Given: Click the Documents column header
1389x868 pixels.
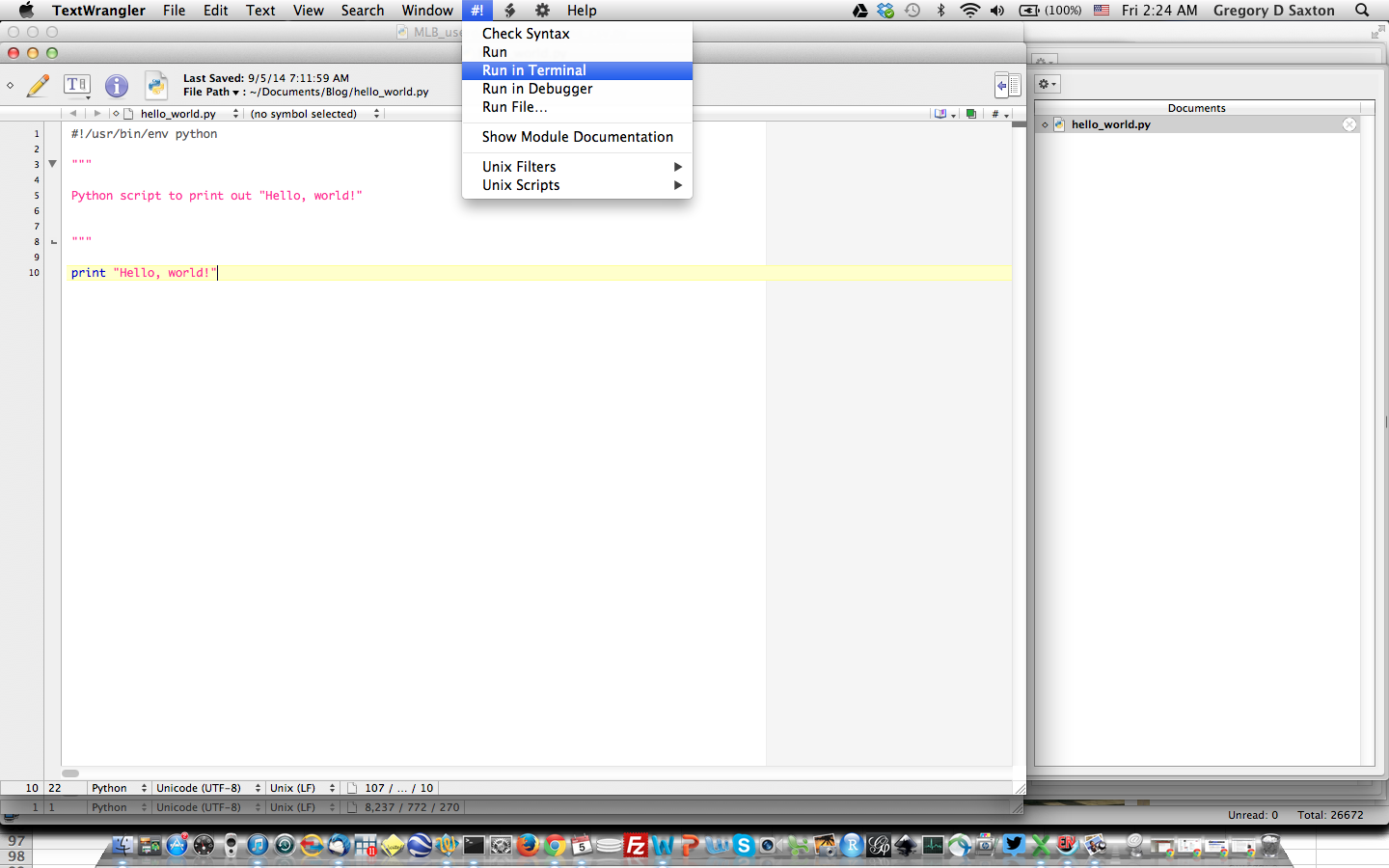Looking at the screenshot, I should click(1197, 108).
